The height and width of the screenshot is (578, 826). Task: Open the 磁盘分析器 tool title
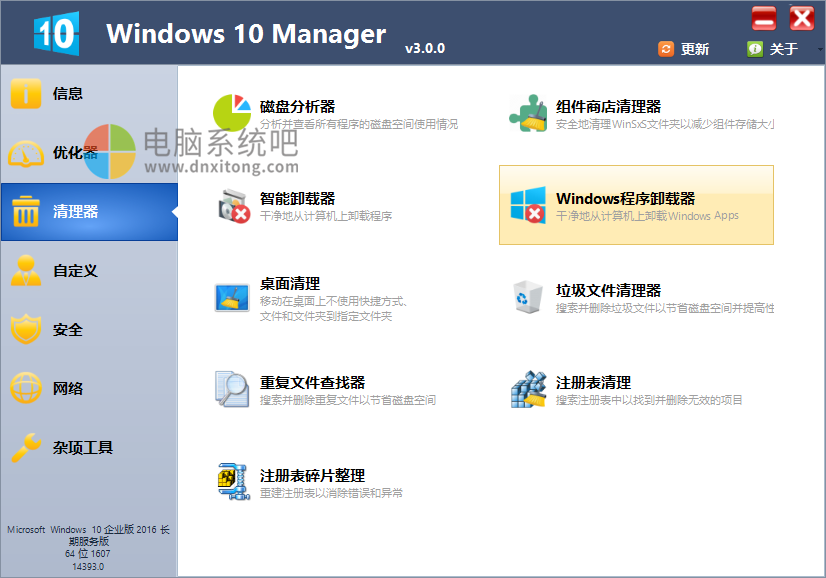pyautogui.click(x=297, y=106)
